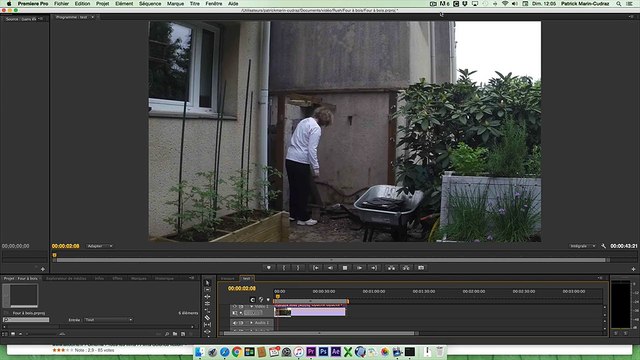The width and height of the screenshot is (640, 360).
Task: Switch Project panel to icon view
Action: (x=13, y=334)
